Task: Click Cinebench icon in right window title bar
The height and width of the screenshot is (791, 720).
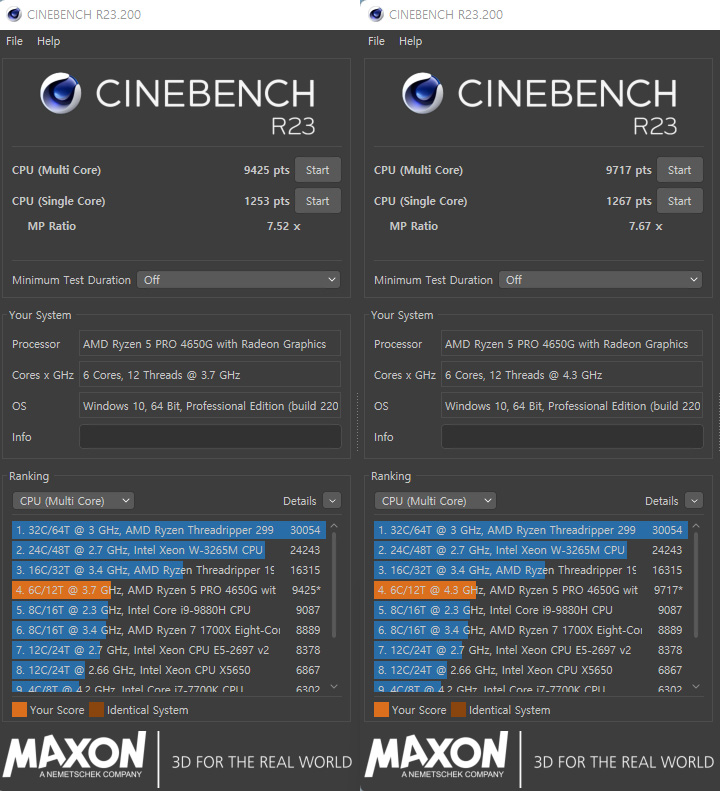Action: tap(376, 14)
